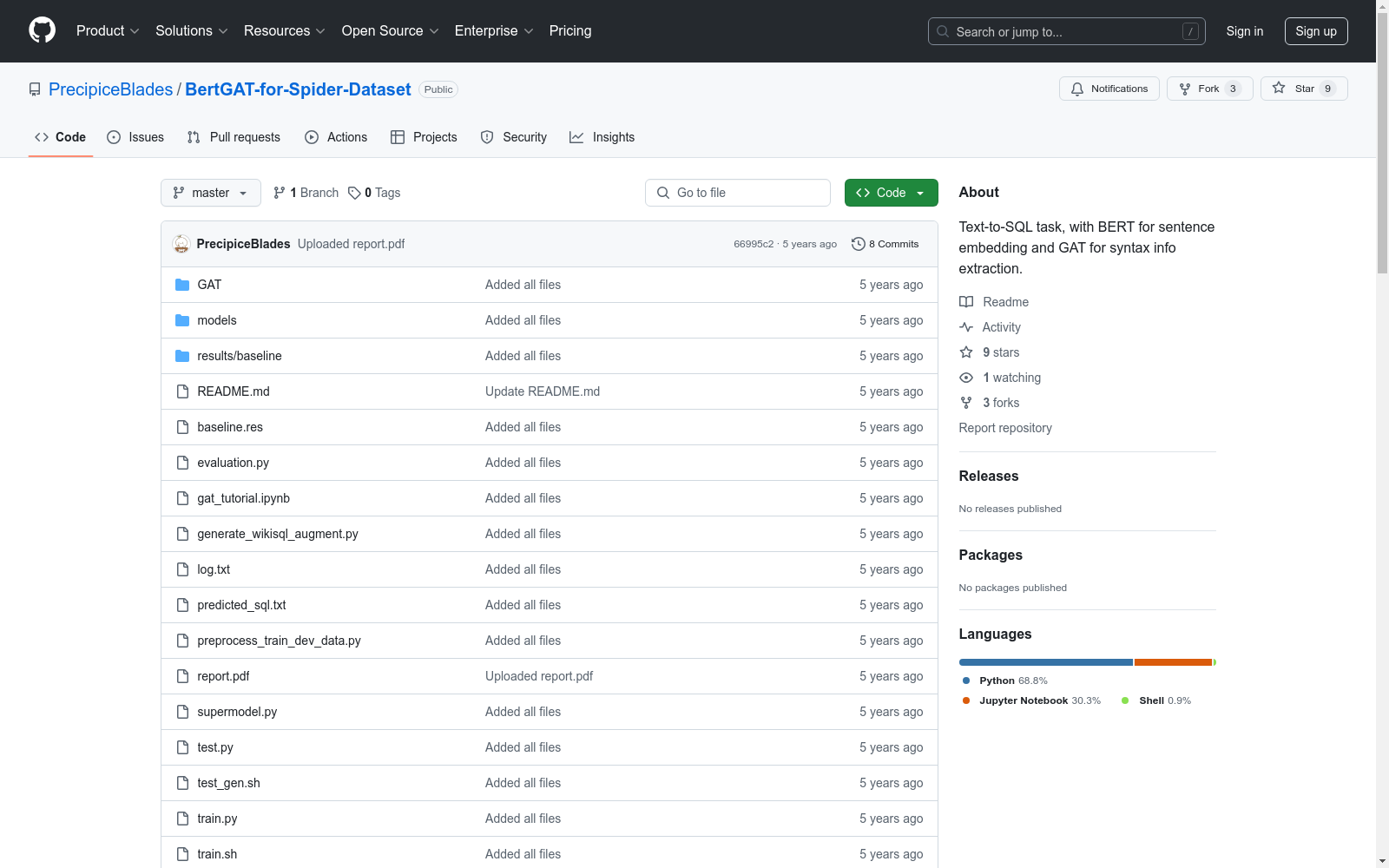Open baseline.res file
Image resolution: width=1389 pixels, height=868 pixels.
[x=230, y=427]
